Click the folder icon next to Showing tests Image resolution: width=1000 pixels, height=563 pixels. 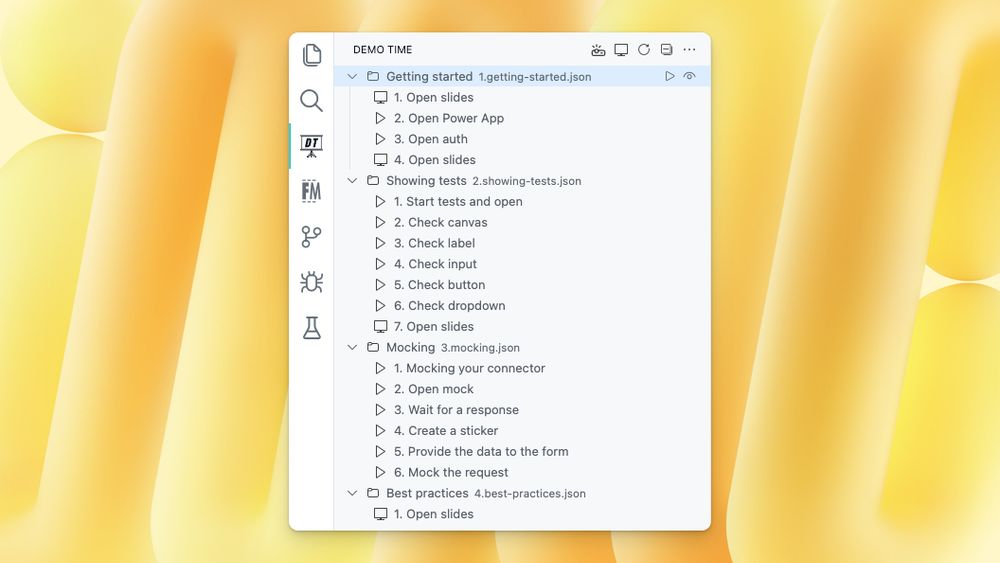pos(373,180)
